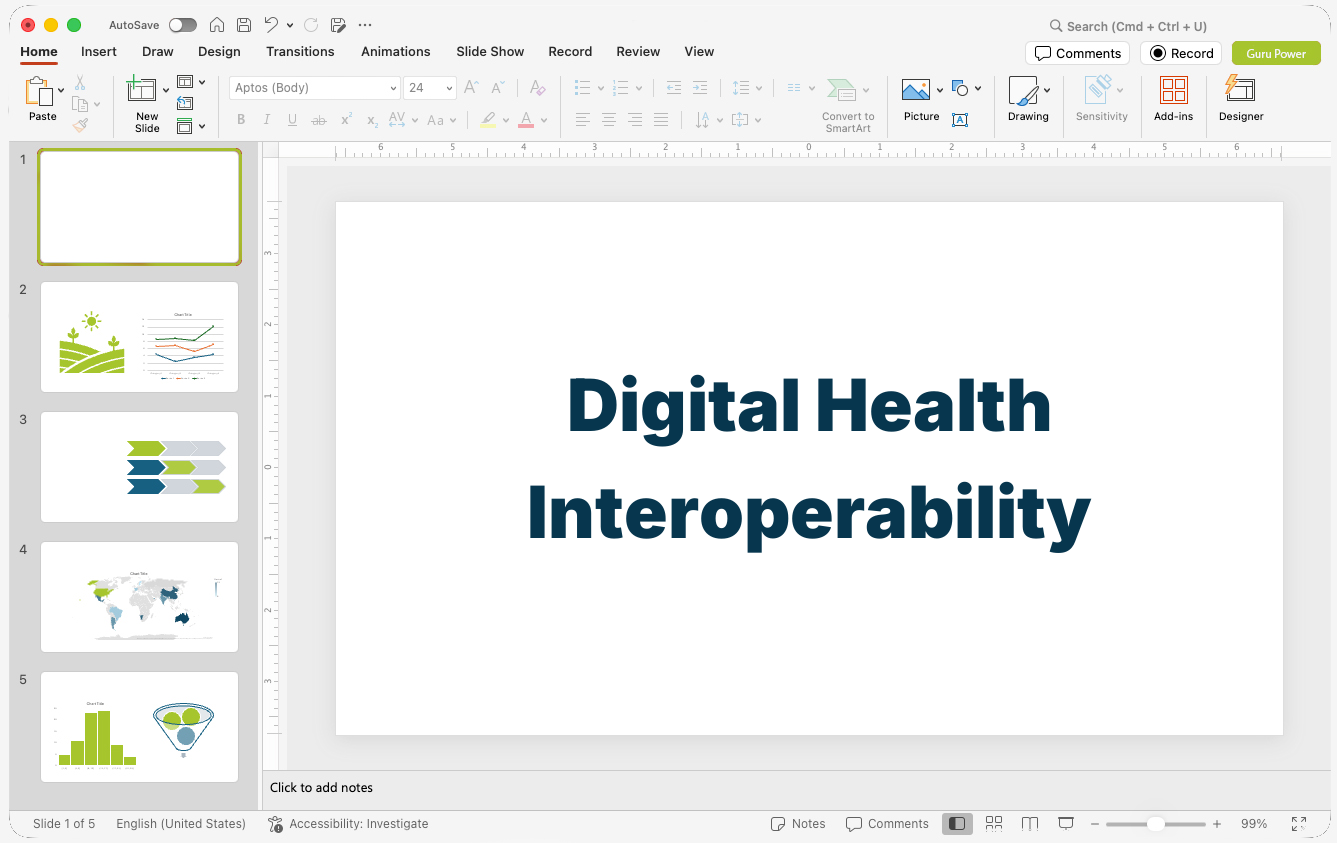Toggle Strikethrough formatting
Screen dimensions: 1337x843
[319, 120]
